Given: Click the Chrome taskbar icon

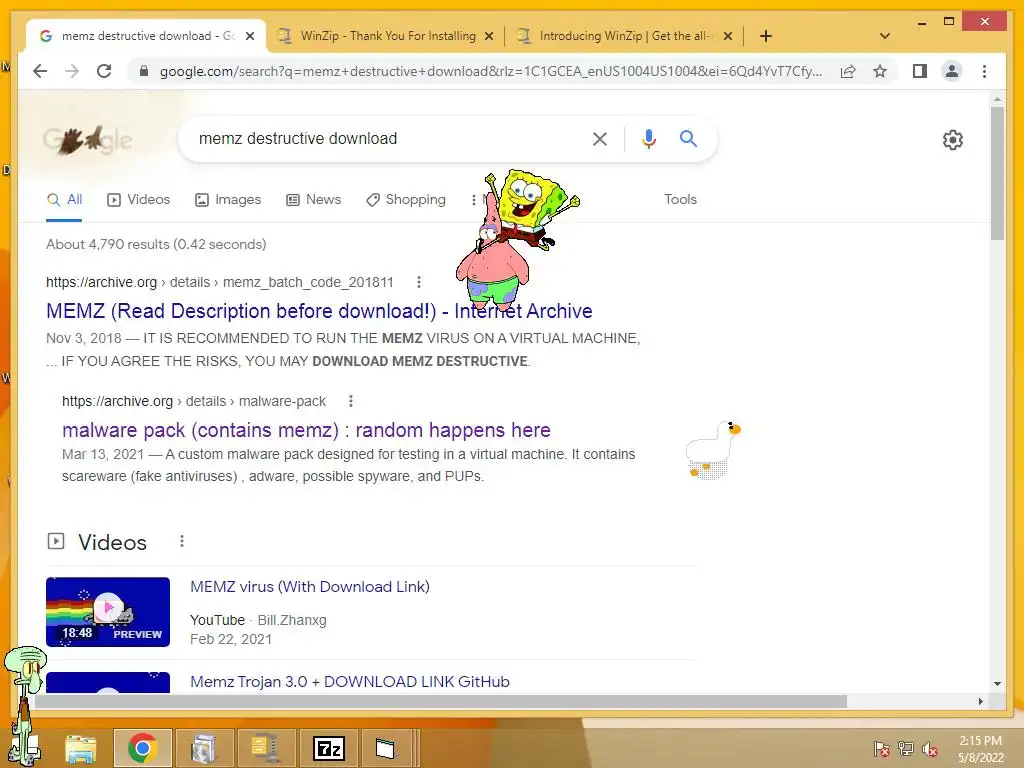Looking at the screenshot, I should tap(142, 748).
